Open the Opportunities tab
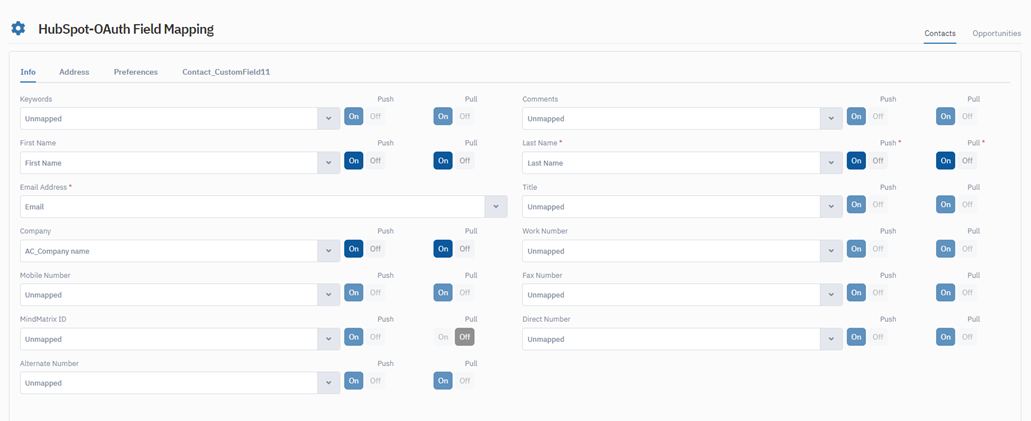Image resolution: width=1031 pixels, height=421 pixels. pos(996,34)
